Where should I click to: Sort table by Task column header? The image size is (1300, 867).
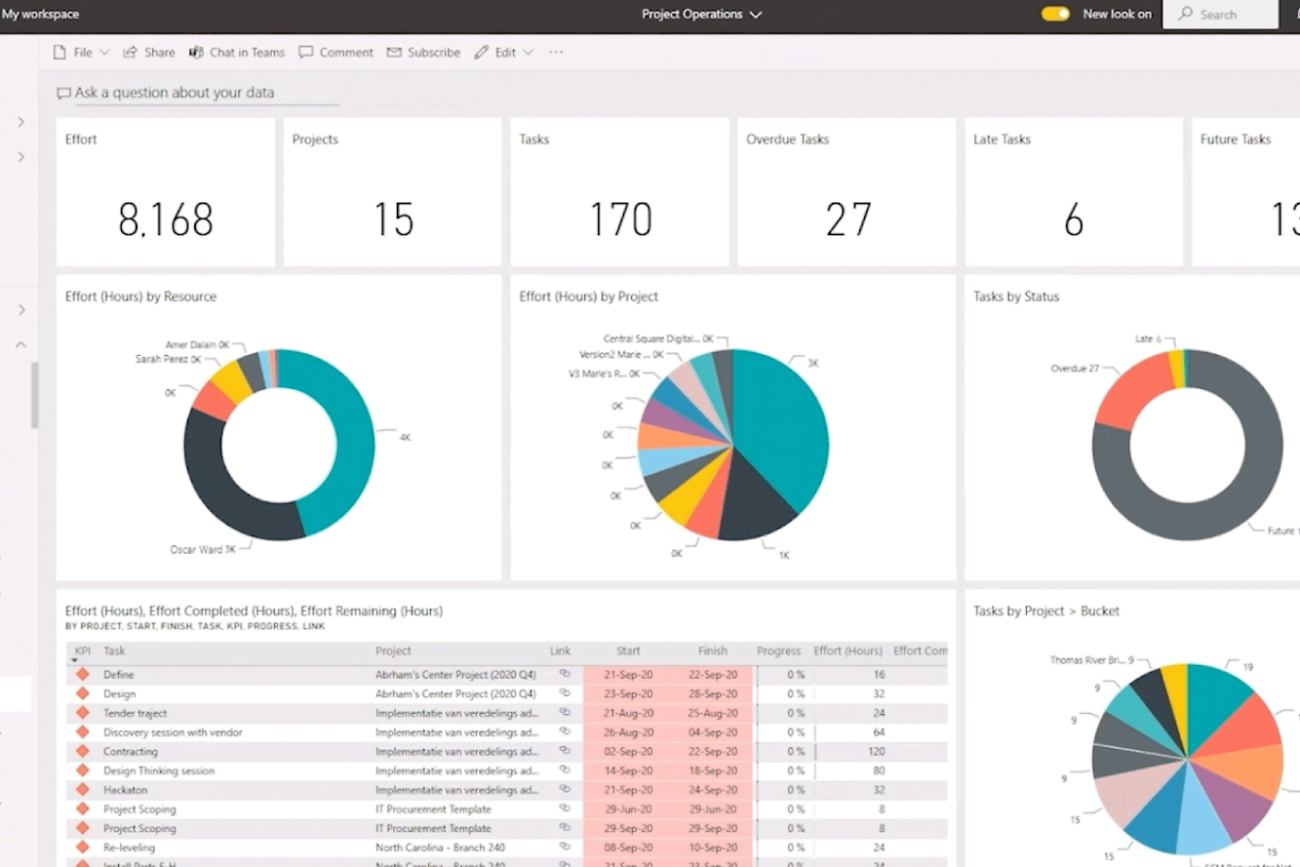(114, 651)
